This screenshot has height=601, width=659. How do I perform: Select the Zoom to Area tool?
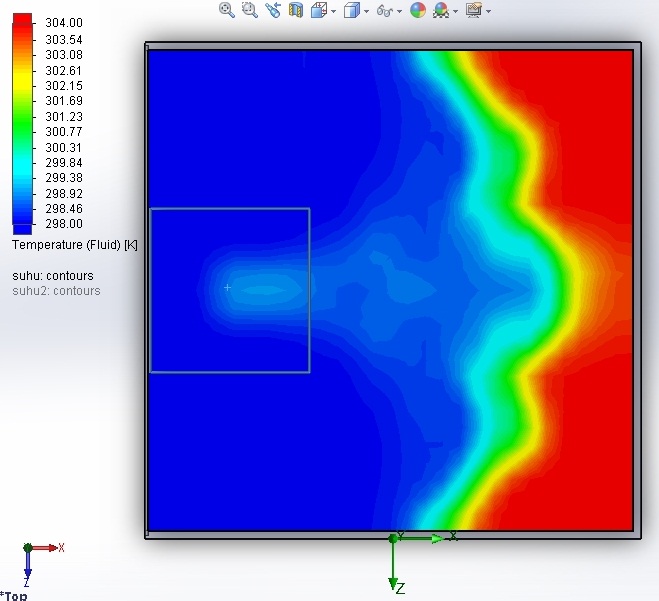[x=250, y=10]
